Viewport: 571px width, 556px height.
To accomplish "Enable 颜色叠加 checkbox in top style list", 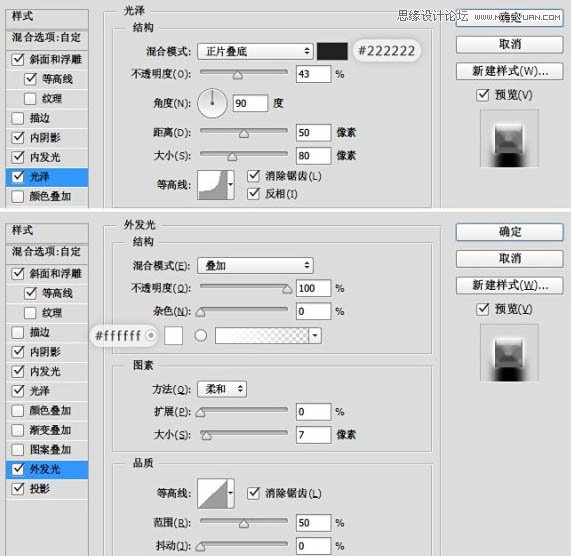I will (x=17, y=197).
